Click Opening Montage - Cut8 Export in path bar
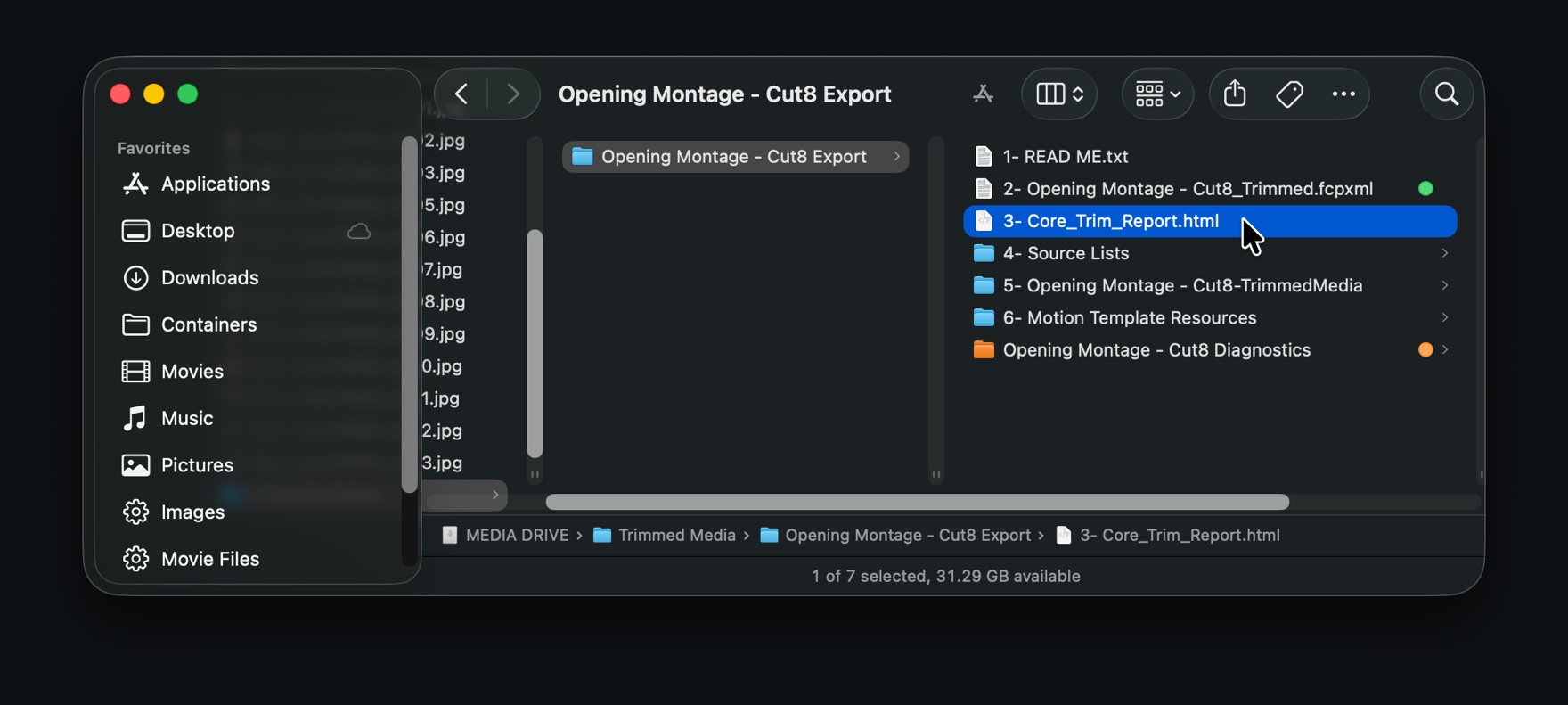This screenshot has height=705, width=1568. 895,535
